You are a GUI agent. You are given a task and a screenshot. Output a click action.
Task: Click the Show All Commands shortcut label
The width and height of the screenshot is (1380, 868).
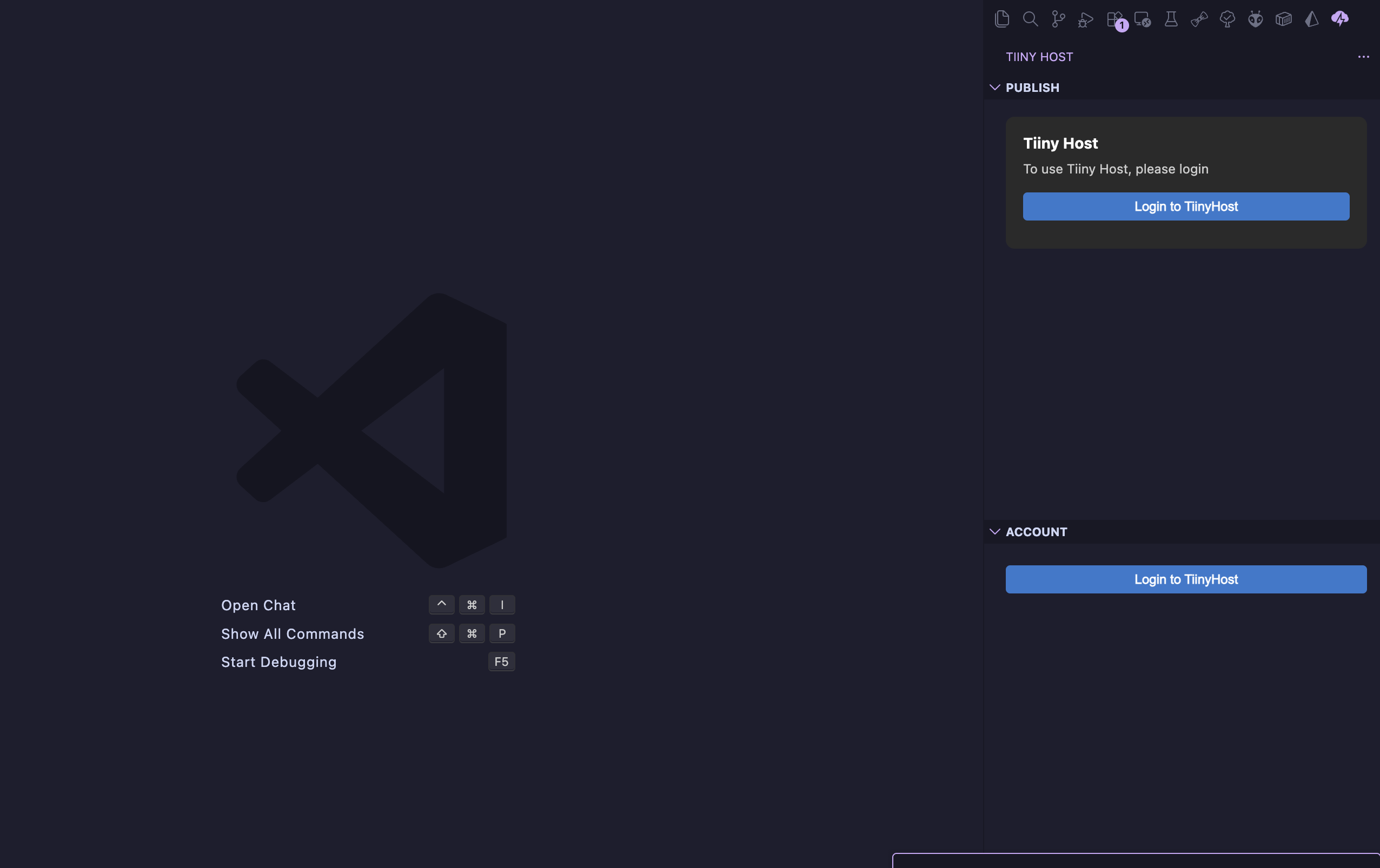click(x=292, y=633)
